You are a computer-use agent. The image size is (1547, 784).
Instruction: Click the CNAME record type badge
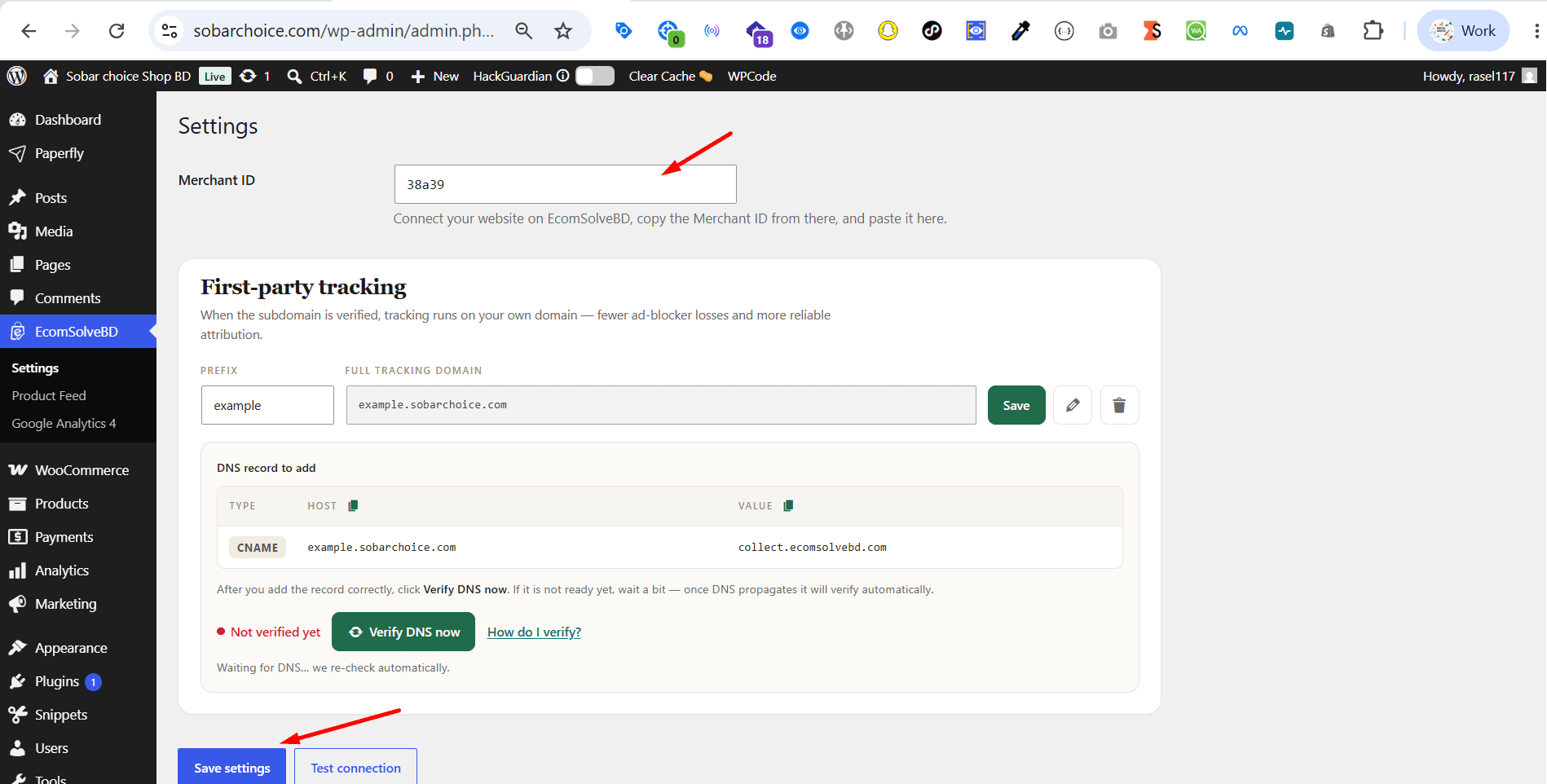(258, 548)
